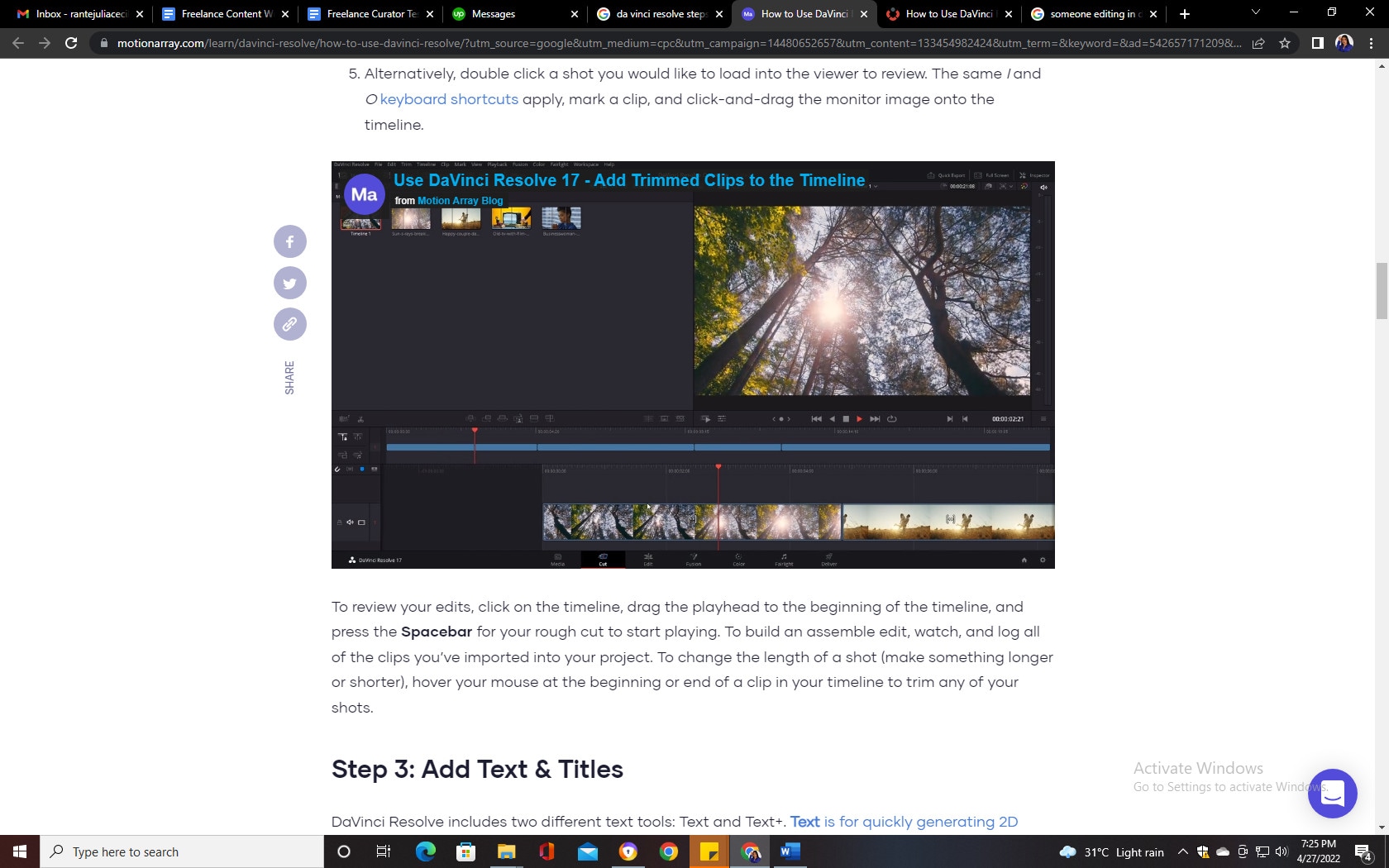Open the Chrome profile avatar
The height and width of the screenshot is (868, 1389).
(x=1344, y=43)
